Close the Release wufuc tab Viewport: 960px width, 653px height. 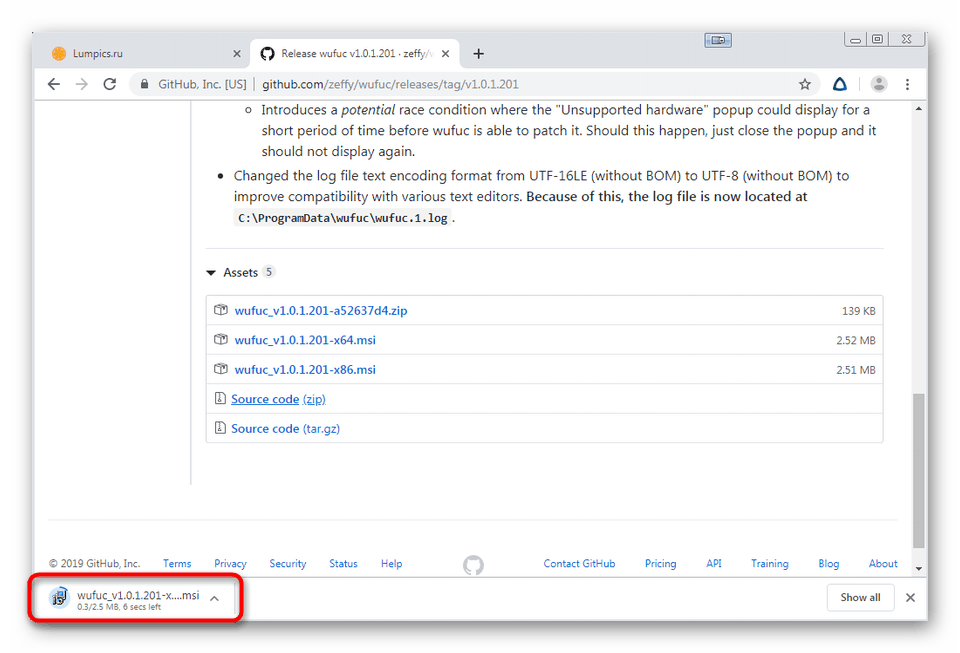(x=446, y=54)
